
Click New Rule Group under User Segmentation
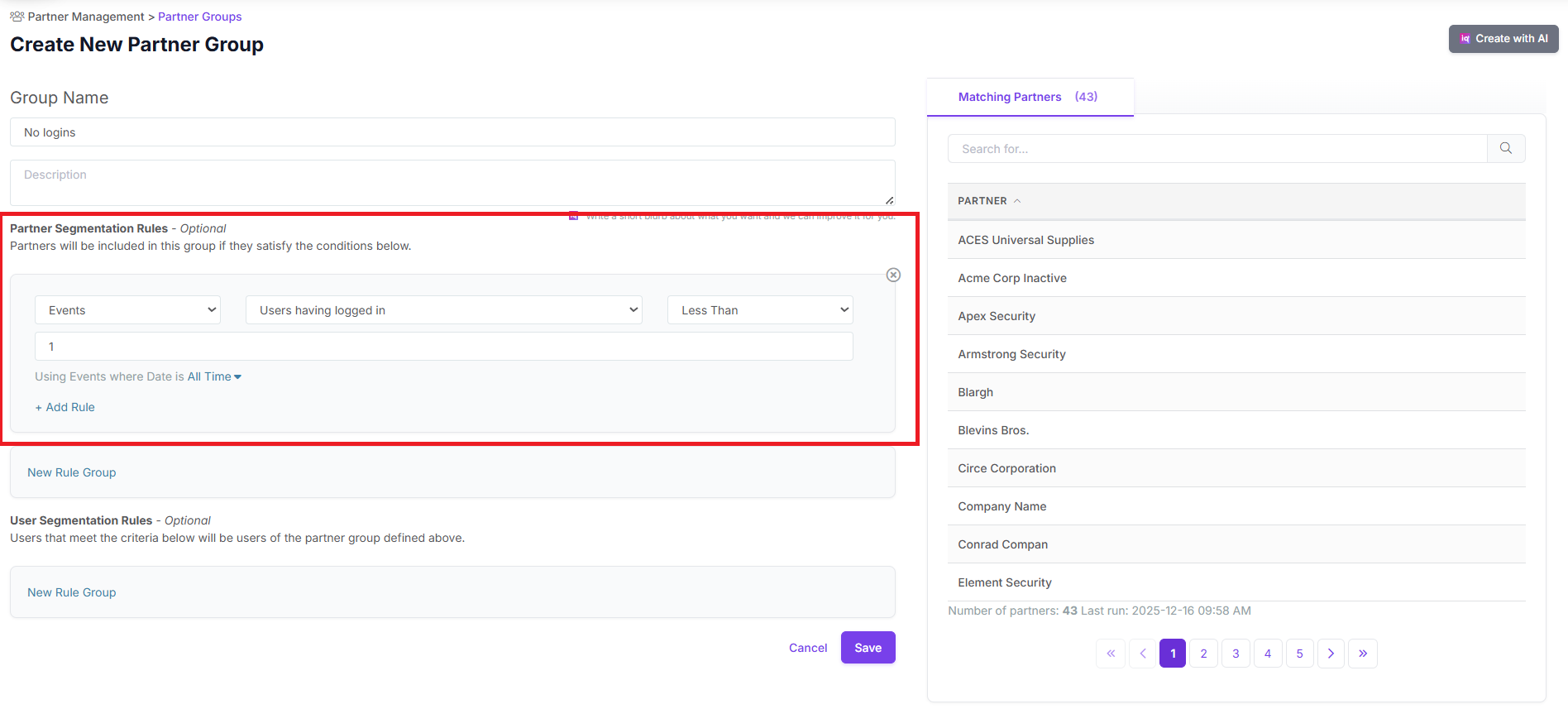click(x=72, y=592)
